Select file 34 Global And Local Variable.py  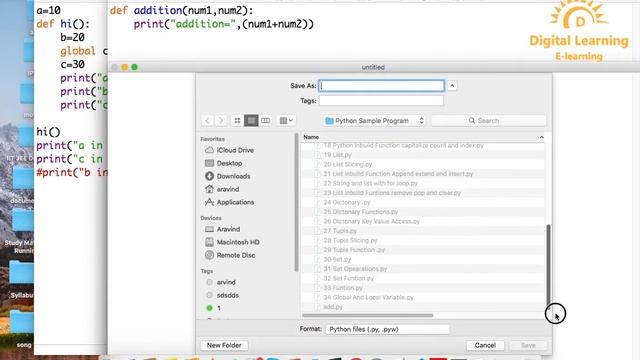(422, 297)
